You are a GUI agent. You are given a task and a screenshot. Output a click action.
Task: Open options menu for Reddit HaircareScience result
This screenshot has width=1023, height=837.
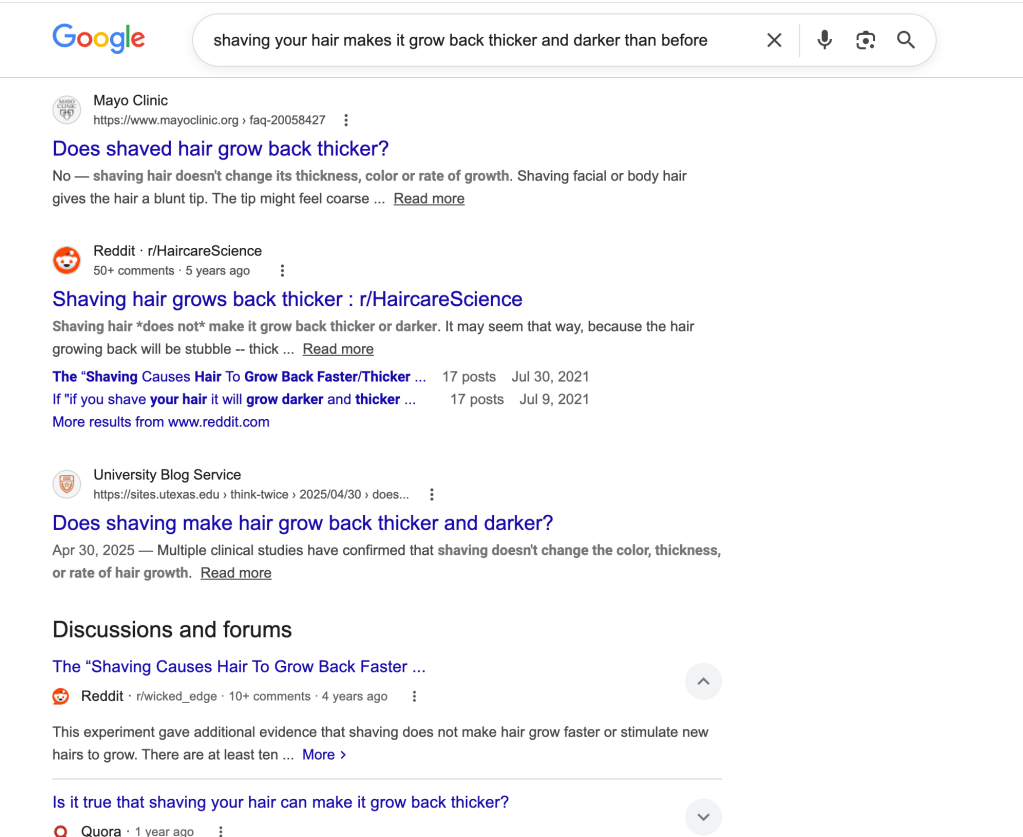[x=282, y=271]
